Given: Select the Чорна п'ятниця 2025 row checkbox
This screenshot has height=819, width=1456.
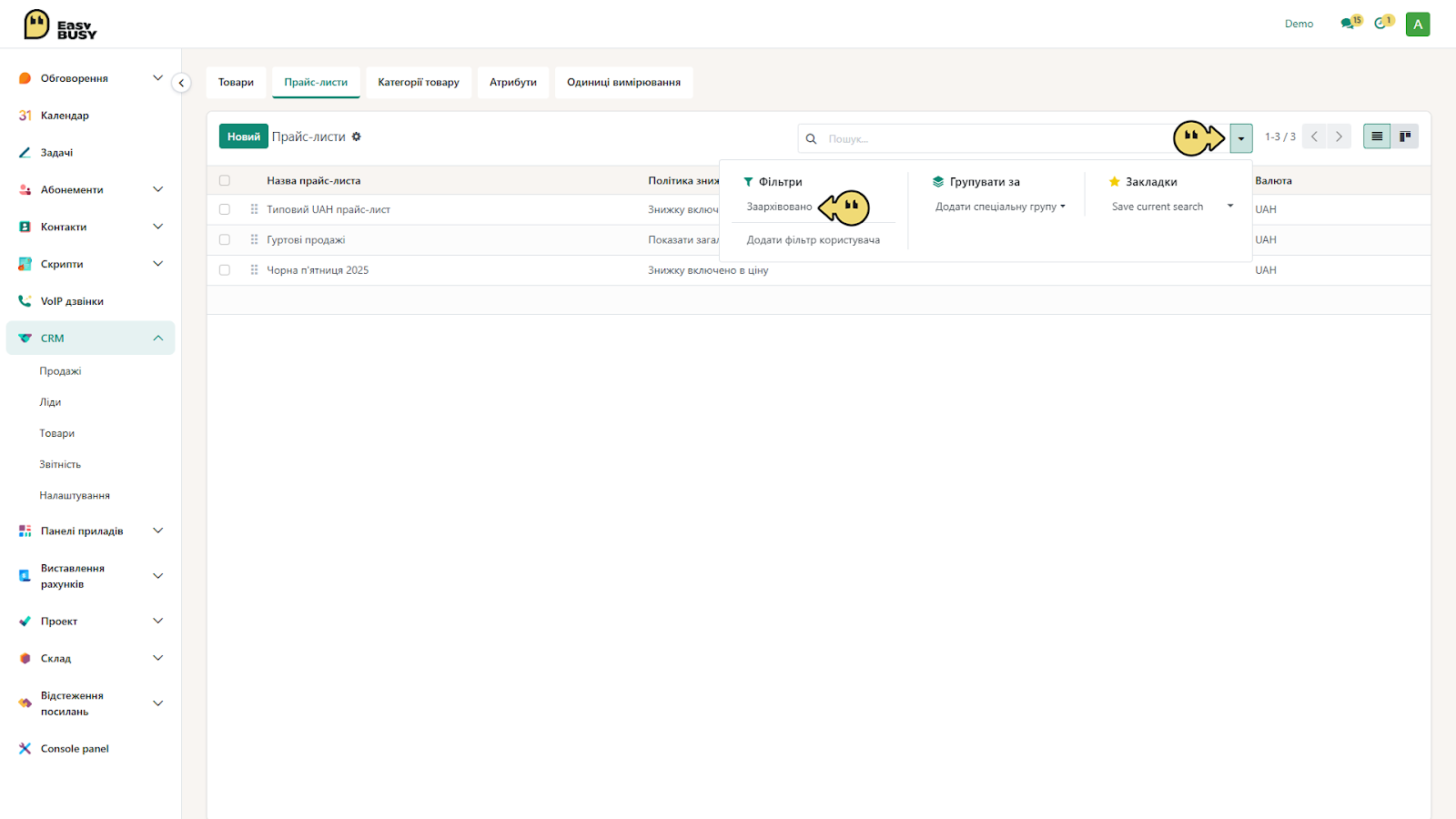Looking at the screenshot, I should click(x=225, y=270).
